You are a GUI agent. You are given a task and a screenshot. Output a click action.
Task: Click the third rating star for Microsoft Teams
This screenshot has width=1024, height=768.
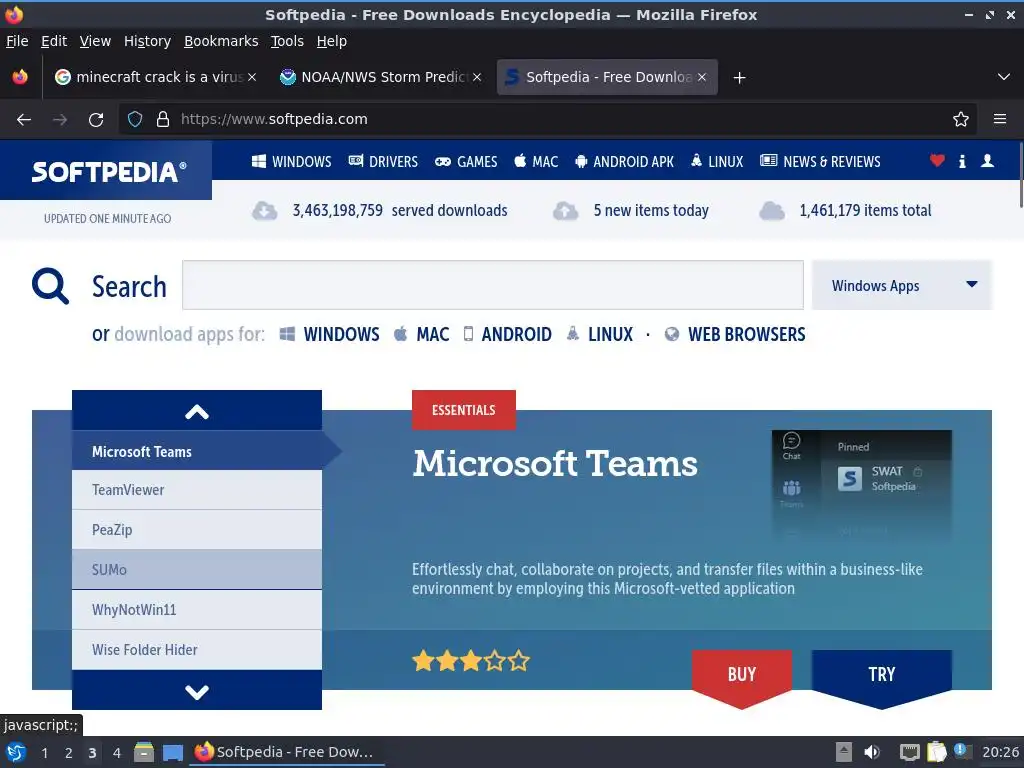(471, 661)
